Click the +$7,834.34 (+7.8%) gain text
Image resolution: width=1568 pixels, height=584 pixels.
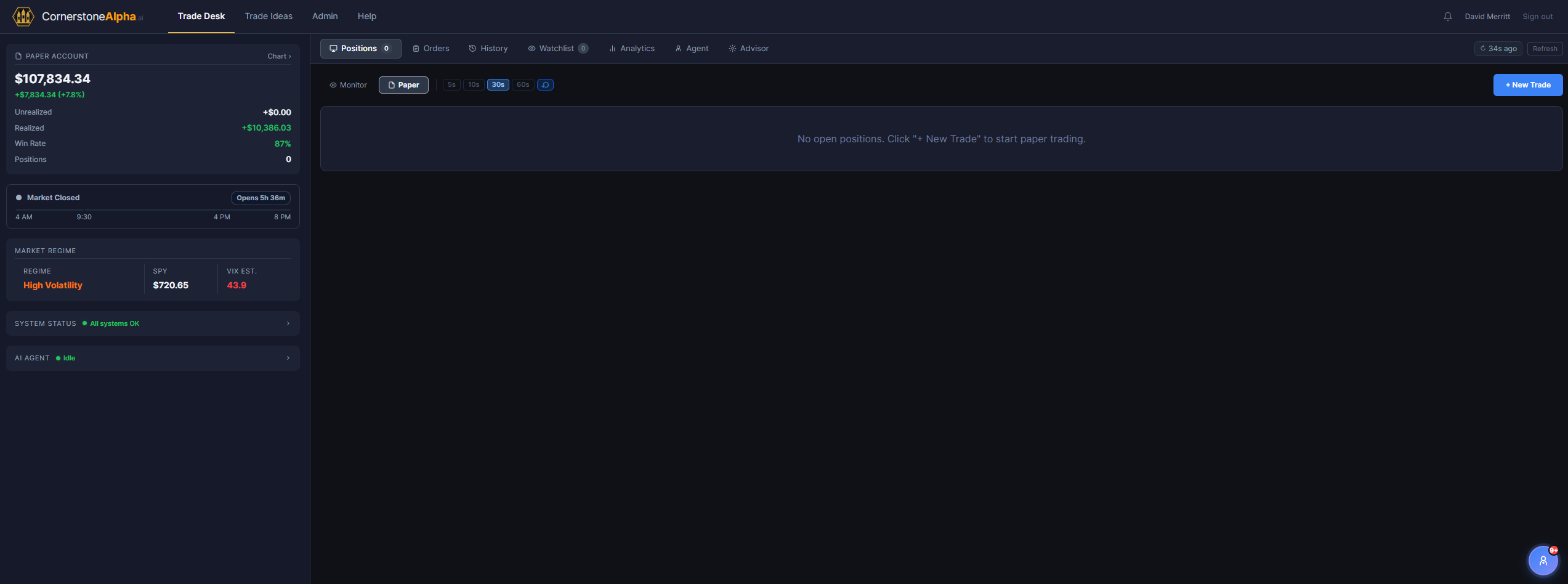coord(50,95)
